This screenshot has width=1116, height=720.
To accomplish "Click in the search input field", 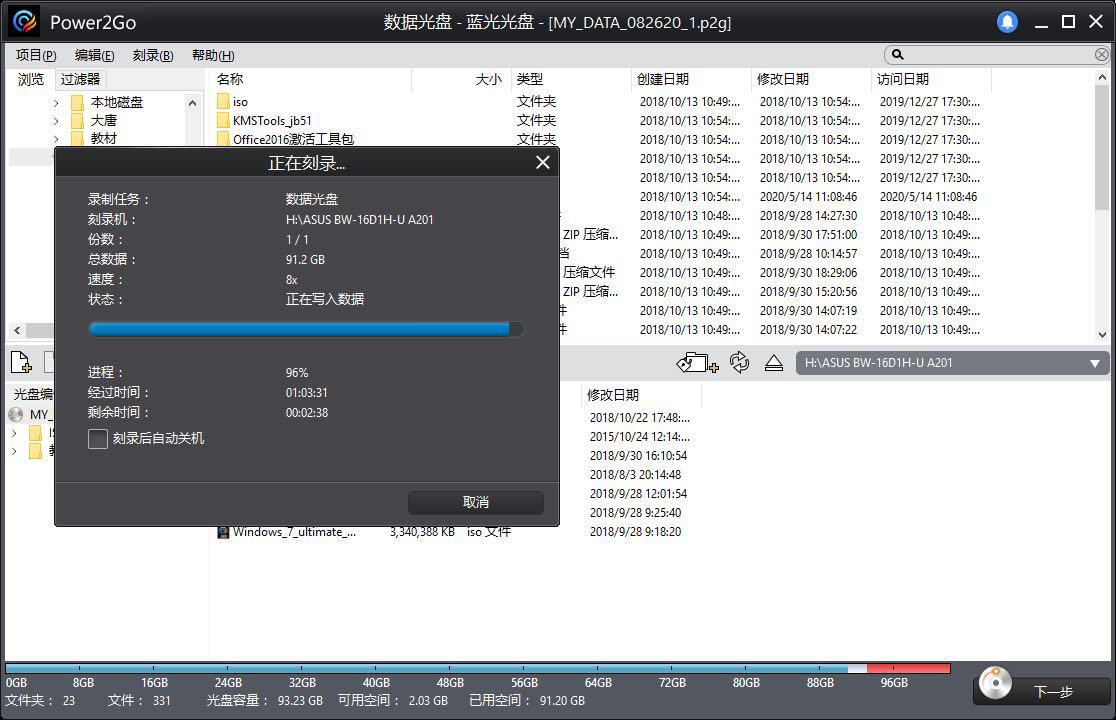I will (999, 54).
